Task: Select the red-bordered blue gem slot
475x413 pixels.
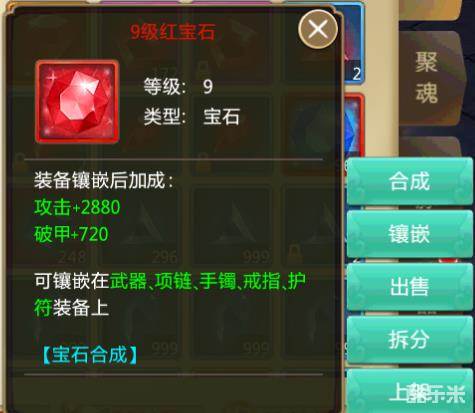Action: 353,126
